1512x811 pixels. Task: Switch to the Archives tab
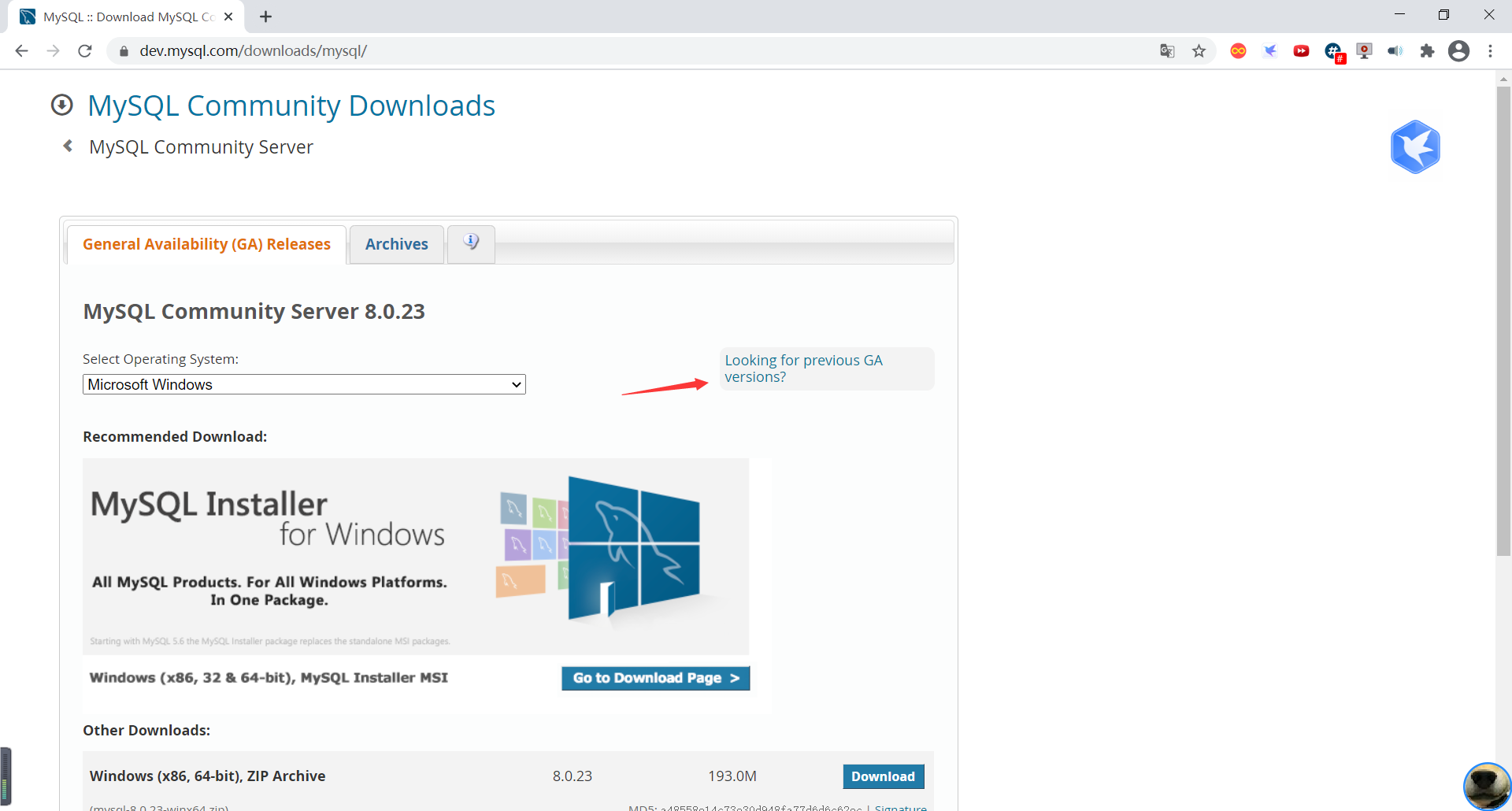[x=397, y=244]
